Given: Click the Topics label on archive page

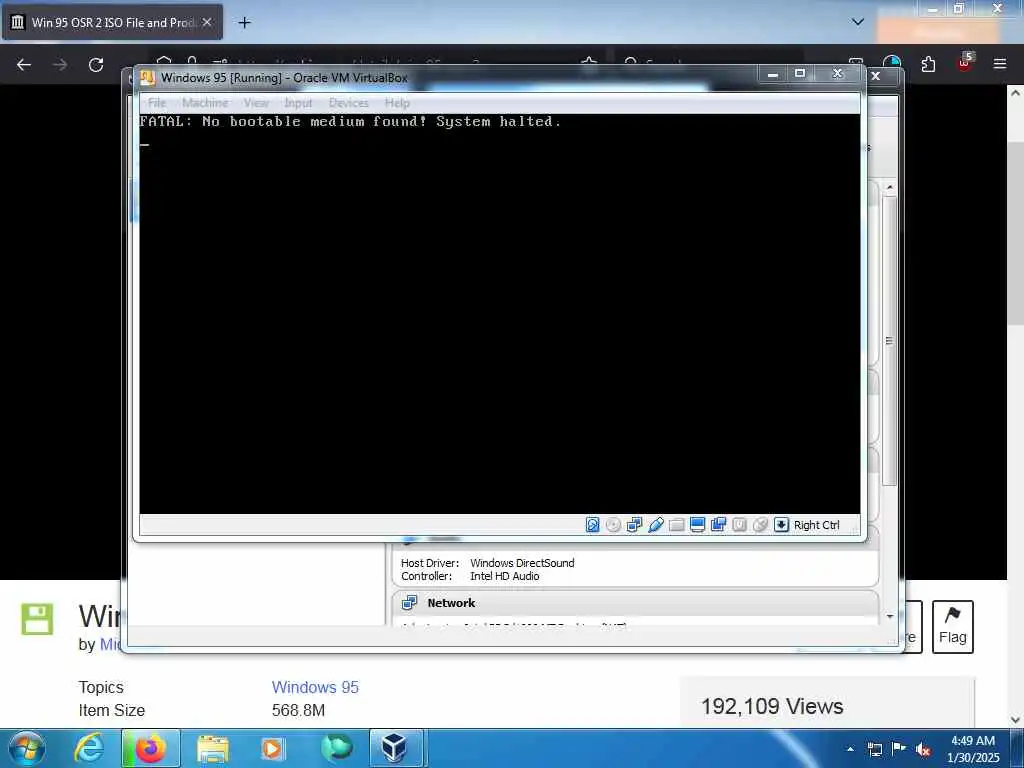Looking at the screenshot, I should click(x=101, y=687).
